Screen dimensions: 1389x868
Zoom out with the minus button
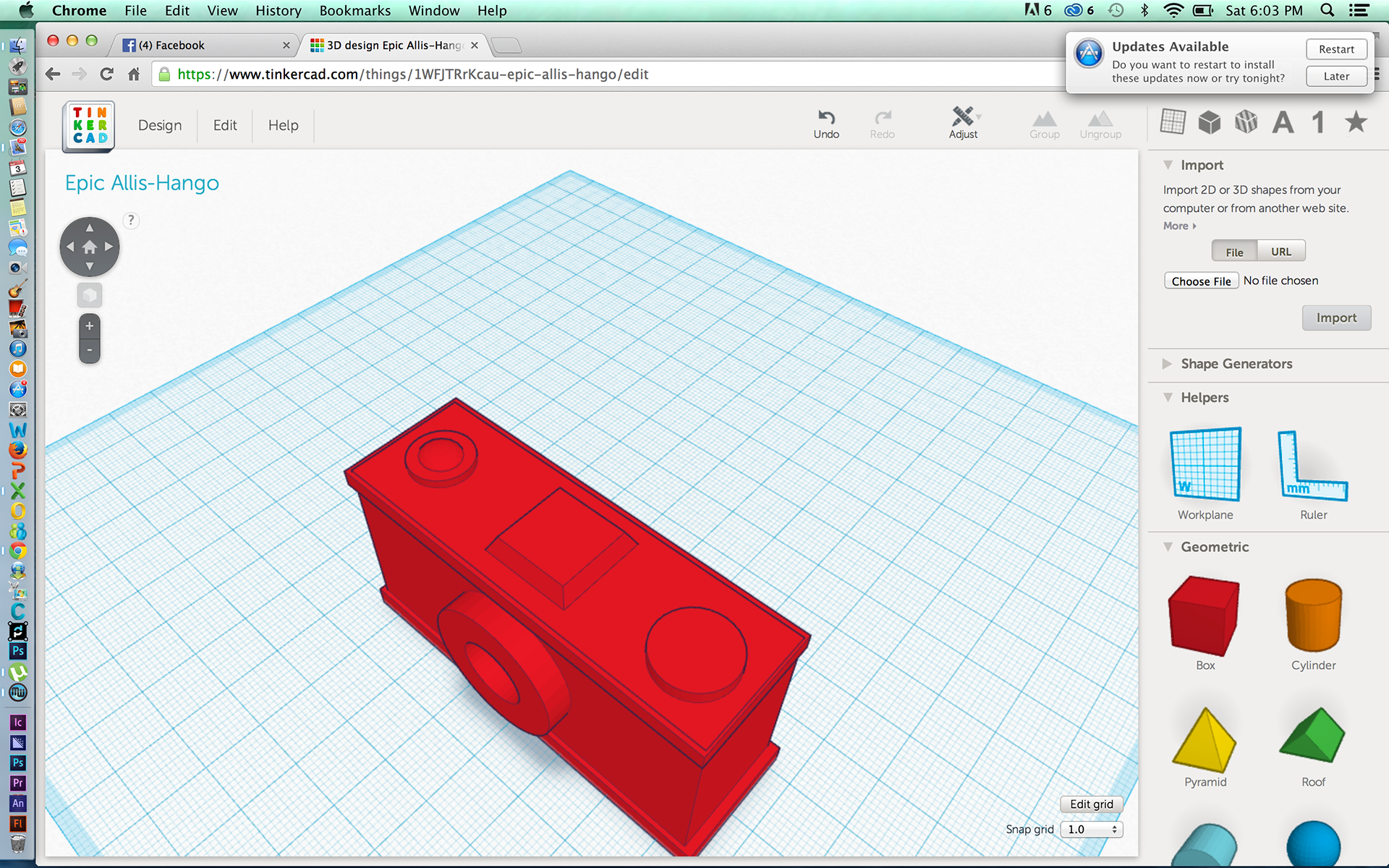pyautogui.click(x=90, y=351)
